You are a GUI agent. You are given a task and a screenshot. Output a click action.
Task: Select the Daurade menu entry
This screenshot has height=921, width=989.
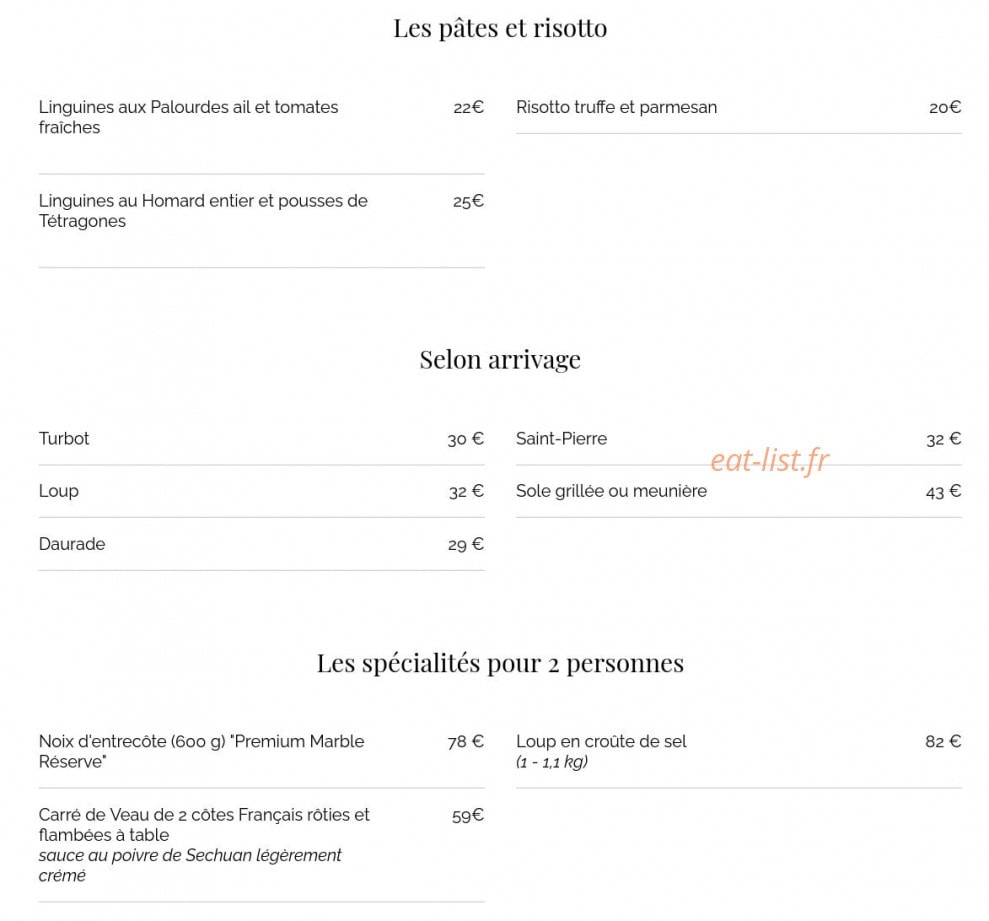[72, 544]
